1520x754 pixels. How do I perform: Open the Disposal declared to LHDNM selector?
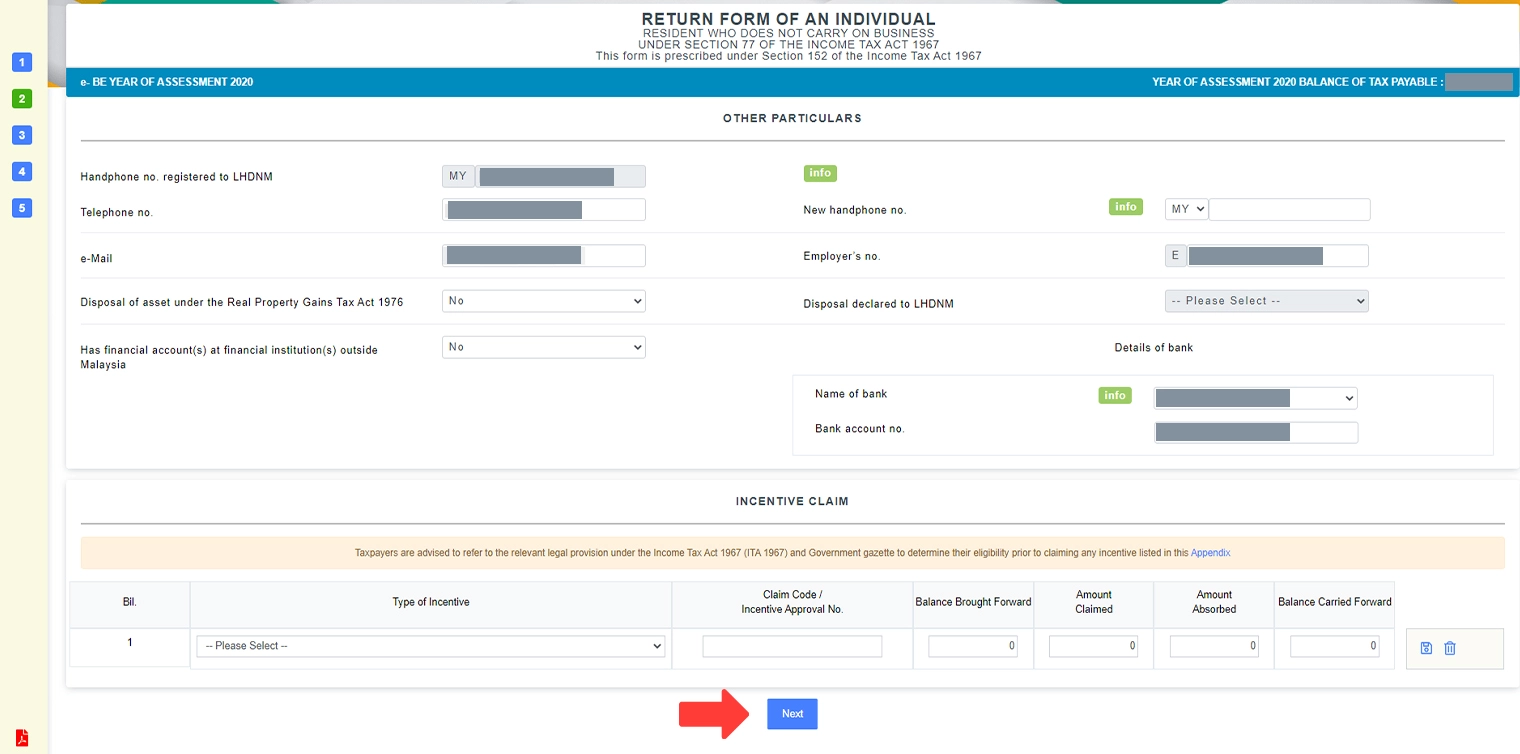(x=1266, y=300)
